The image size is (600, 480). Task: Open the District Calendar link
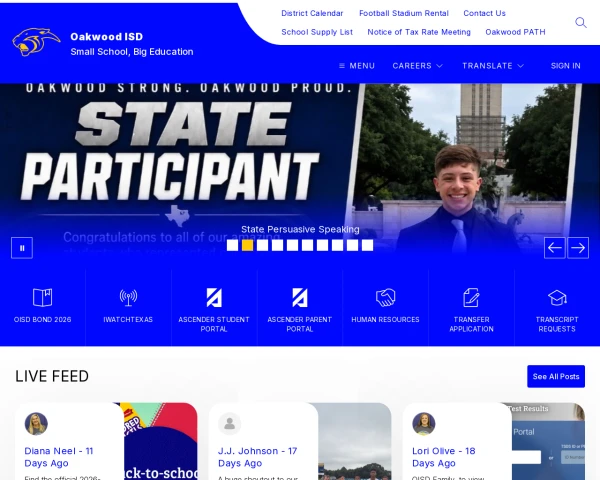pyautogui.click(x=312, y=13)
